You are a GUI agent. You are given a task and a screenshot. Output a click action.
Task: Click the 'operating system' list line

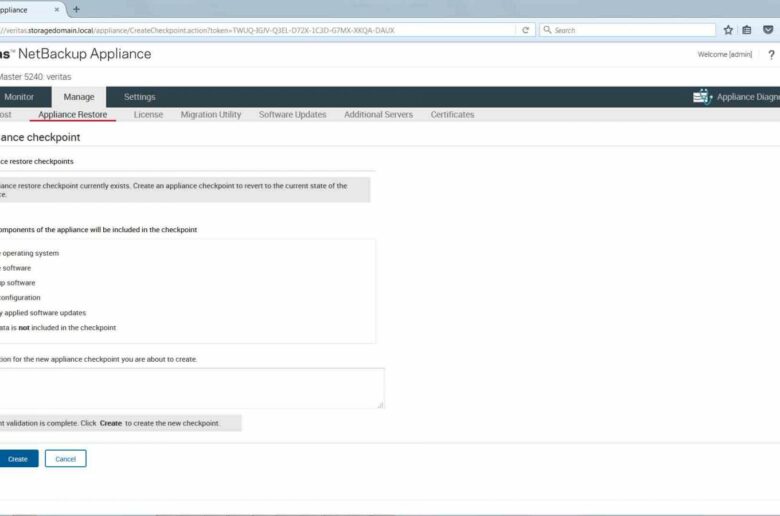[x=29, y=253]
